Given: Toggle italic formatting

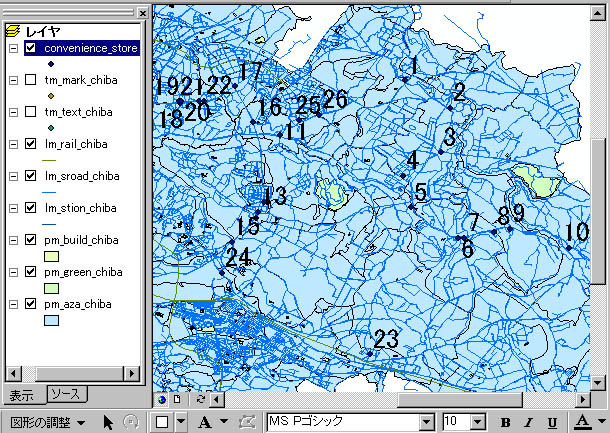Looking at the screenshot, I should tap(529, 422).
